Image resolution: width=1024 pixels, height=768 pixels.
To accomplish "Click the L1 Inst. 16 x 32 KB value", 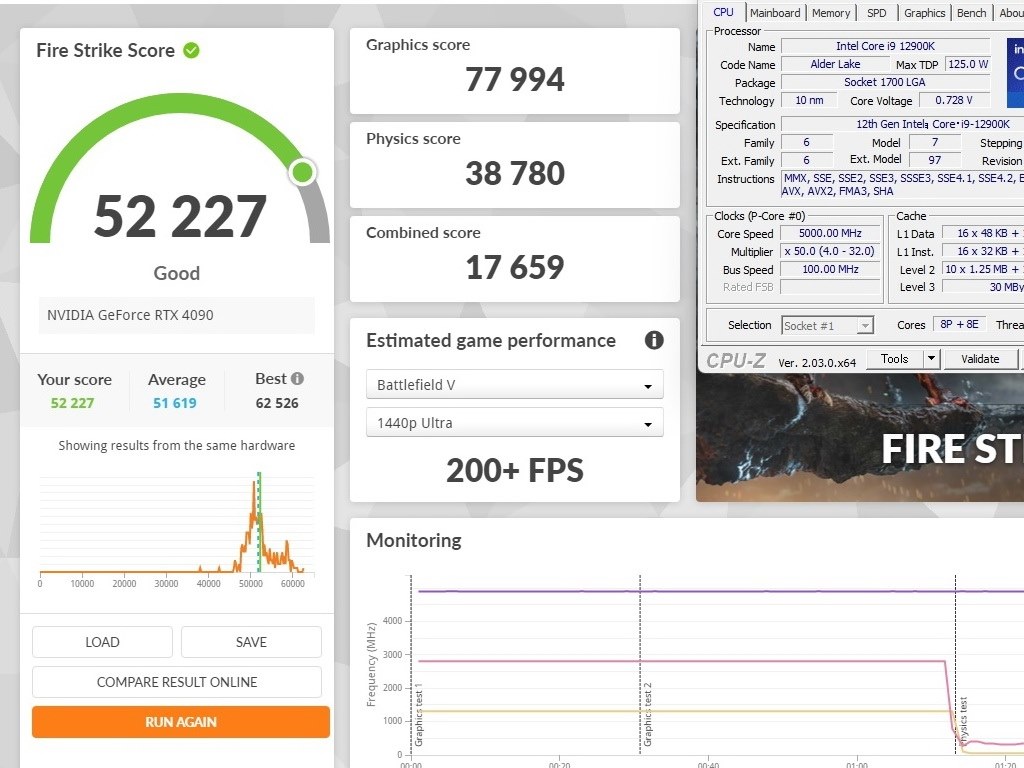I will 983,251.
